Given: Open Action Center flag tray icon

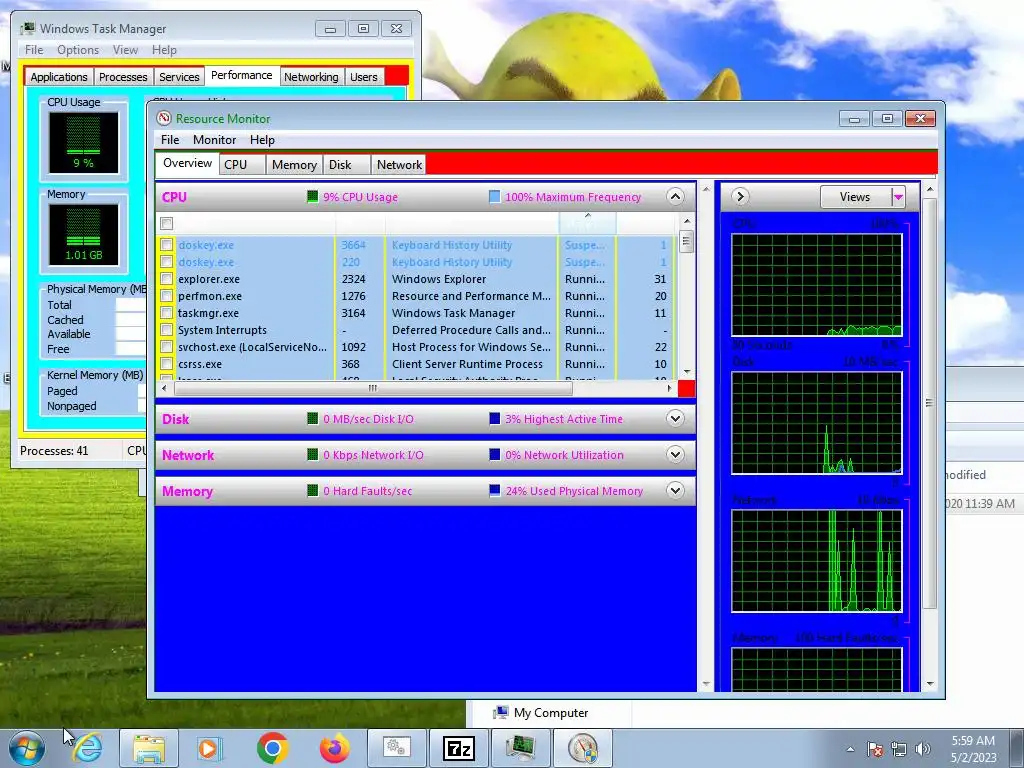Looking at the screenshot, I should [x=874, y=749].
